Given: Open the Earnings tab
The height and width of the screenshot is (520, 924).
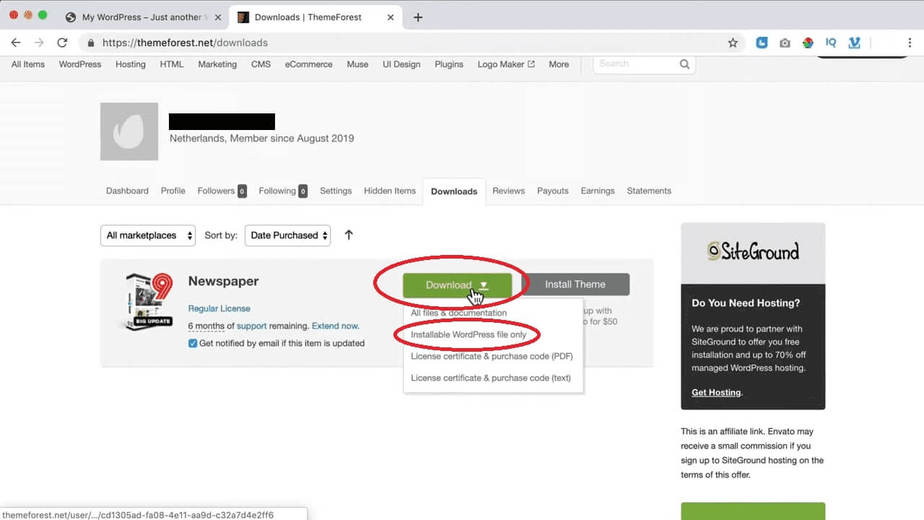Looking at the screenshot, I should pyautogui.click(x=598, y=191).
